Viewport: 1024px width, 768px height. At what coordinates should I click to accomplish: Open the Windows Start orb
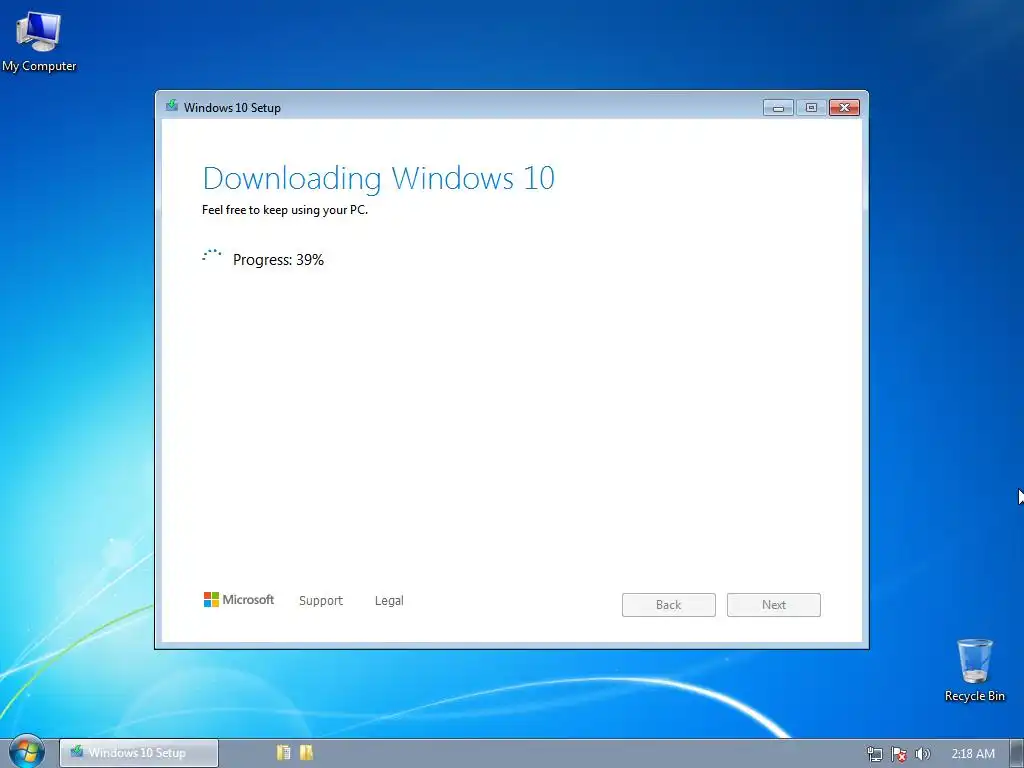(27, 752)
